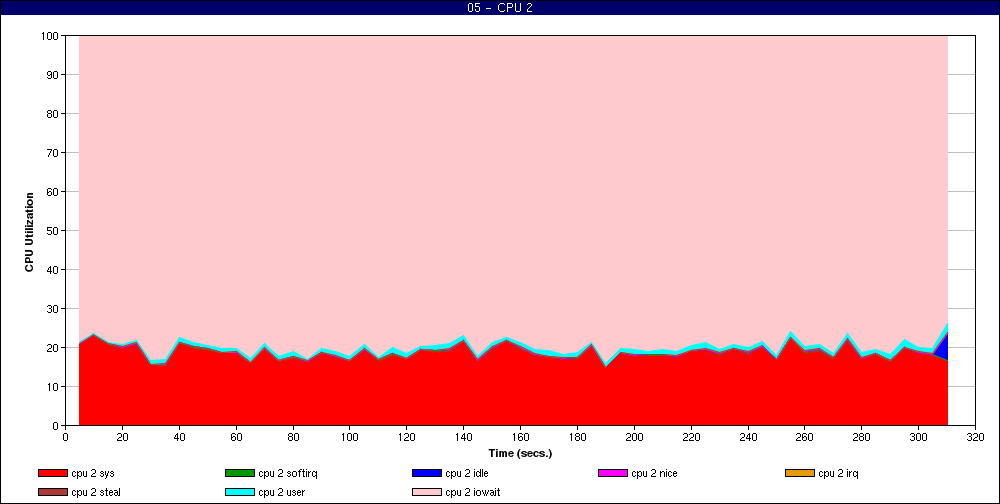Click the y-axis label 30
Screen dimensions: 1000x504
point(52,309)
